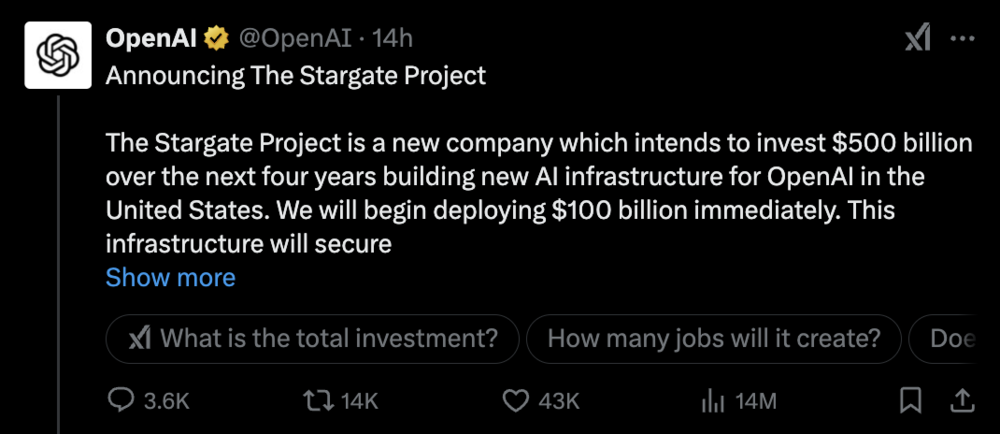Image resolution: width=1000 pixels, height=434 pixels.
Task: Click the 14M view count
Action: click(x=755, y=401)
